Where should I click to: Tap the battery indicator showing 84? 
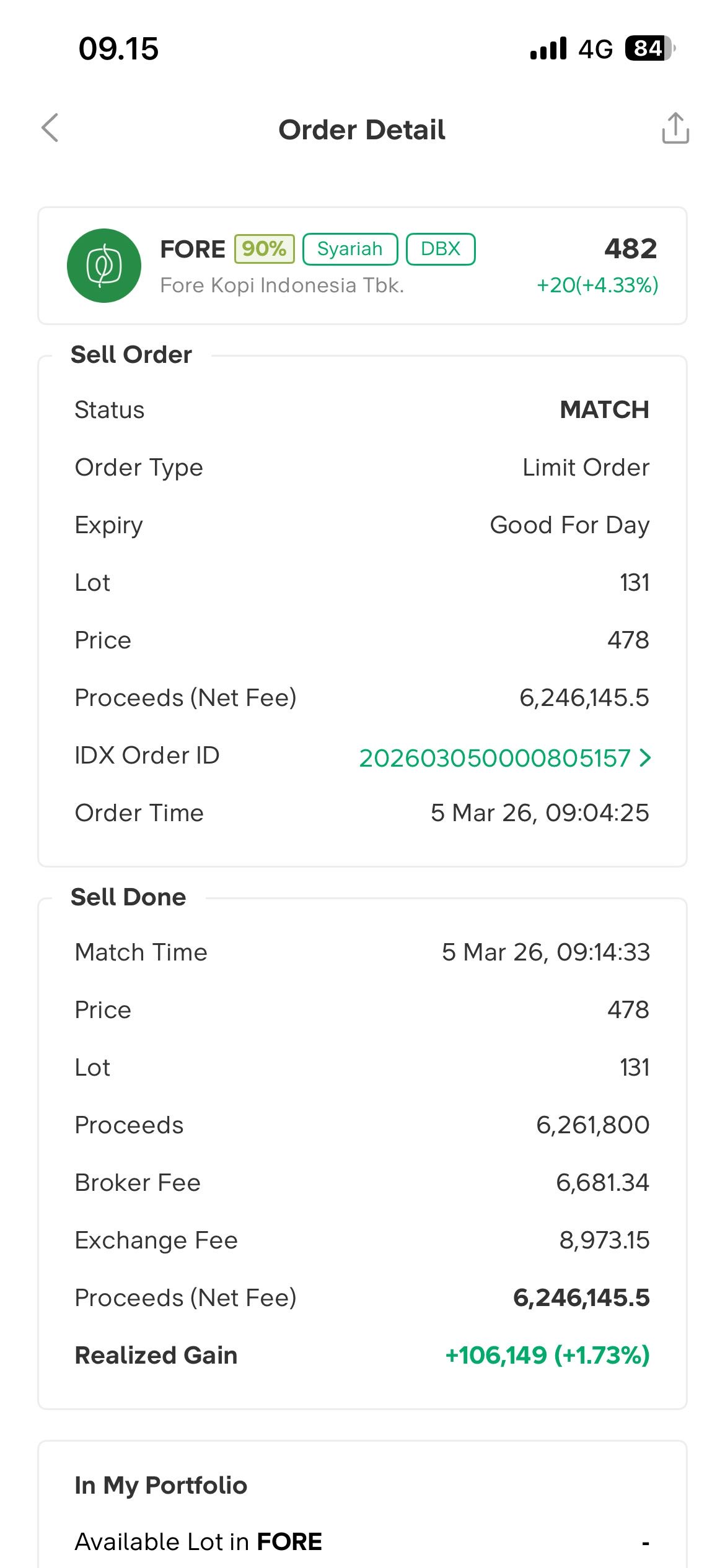[649, 48]
